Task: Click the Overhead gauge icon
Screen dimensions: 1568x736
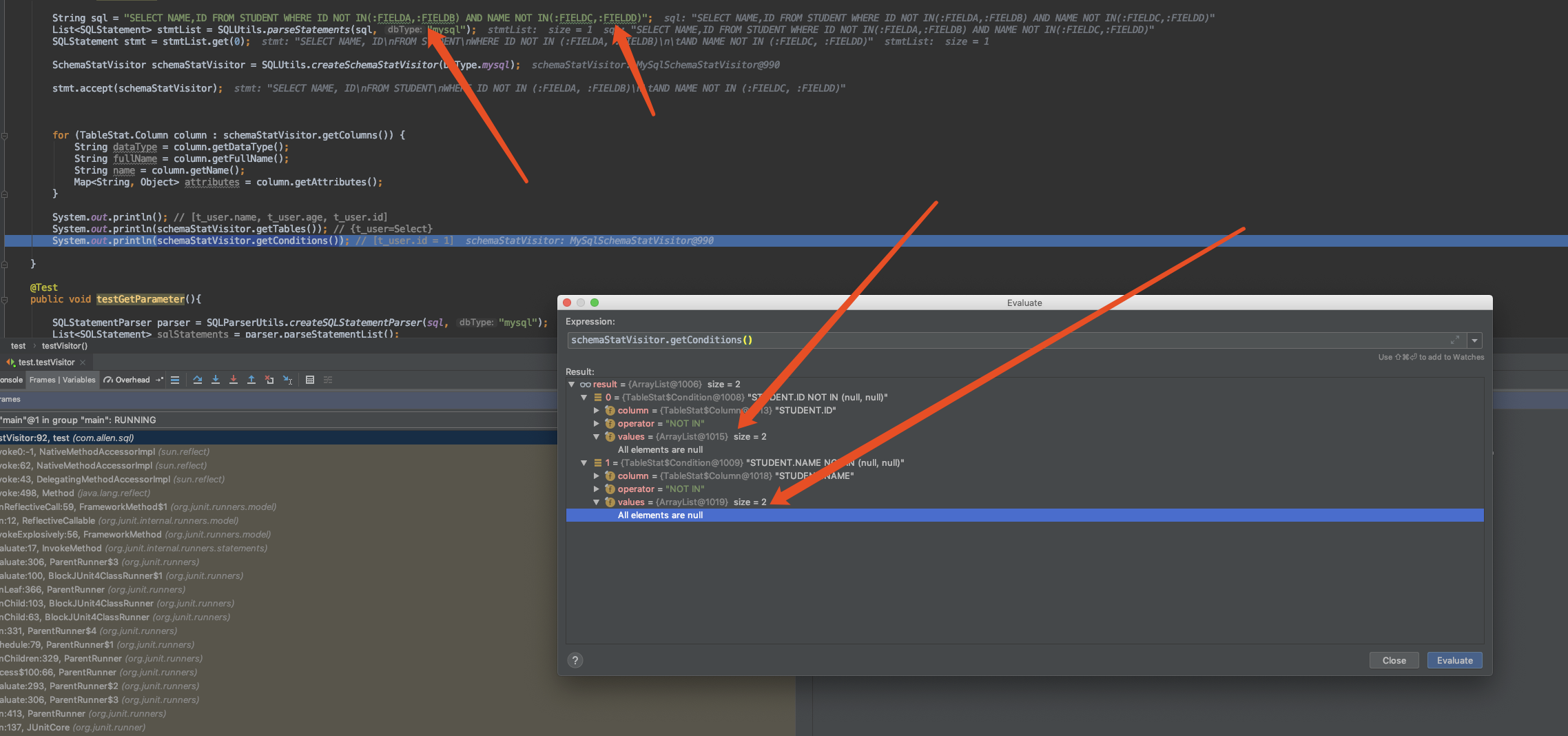Action: coord(108,380)
